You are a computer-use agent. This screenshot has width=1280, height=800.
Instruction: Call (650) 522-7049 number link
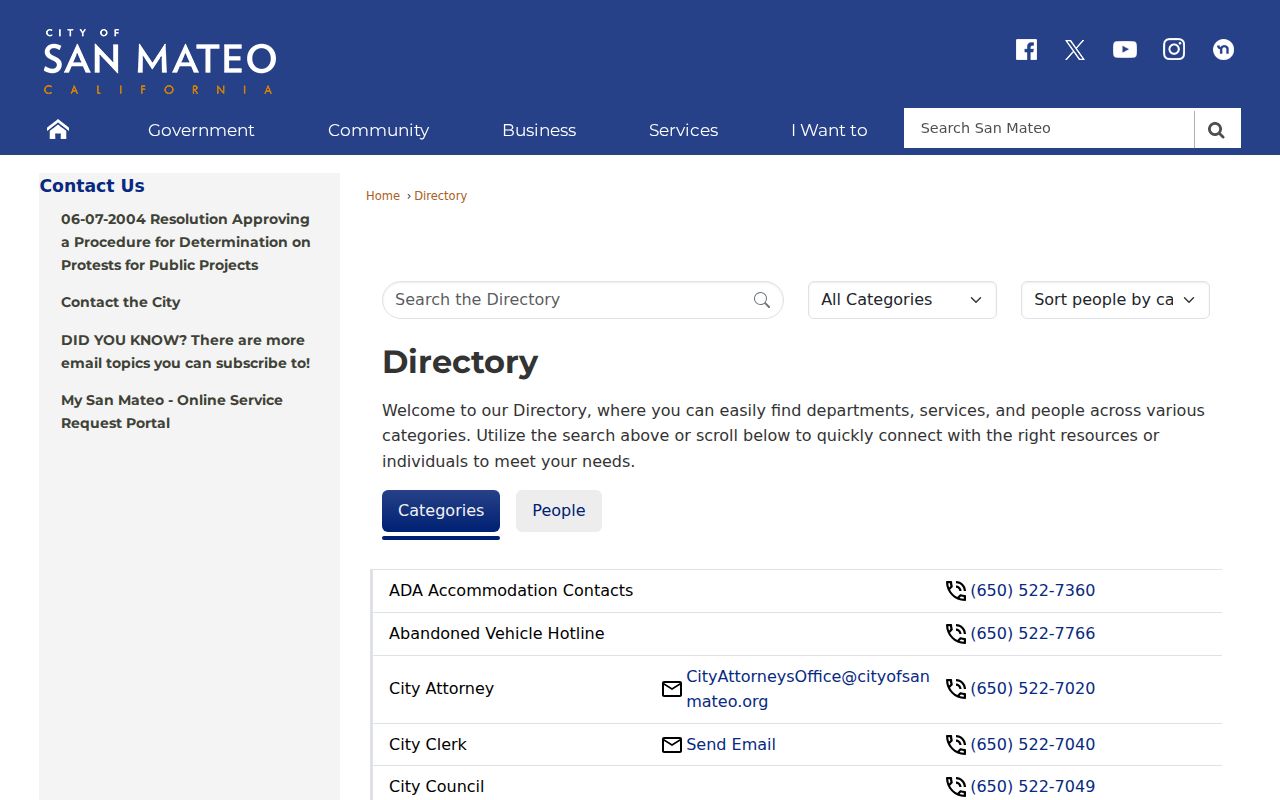[1033, 787]
